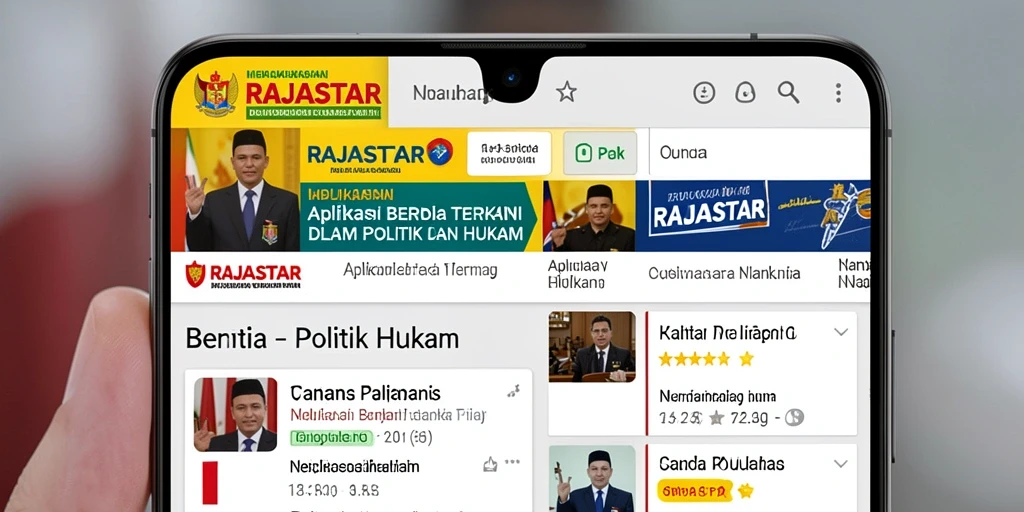Screen dimensions: 1024x512
Task: Open downloads via the circled arrow icon
Action: click(x=704, y=93)
